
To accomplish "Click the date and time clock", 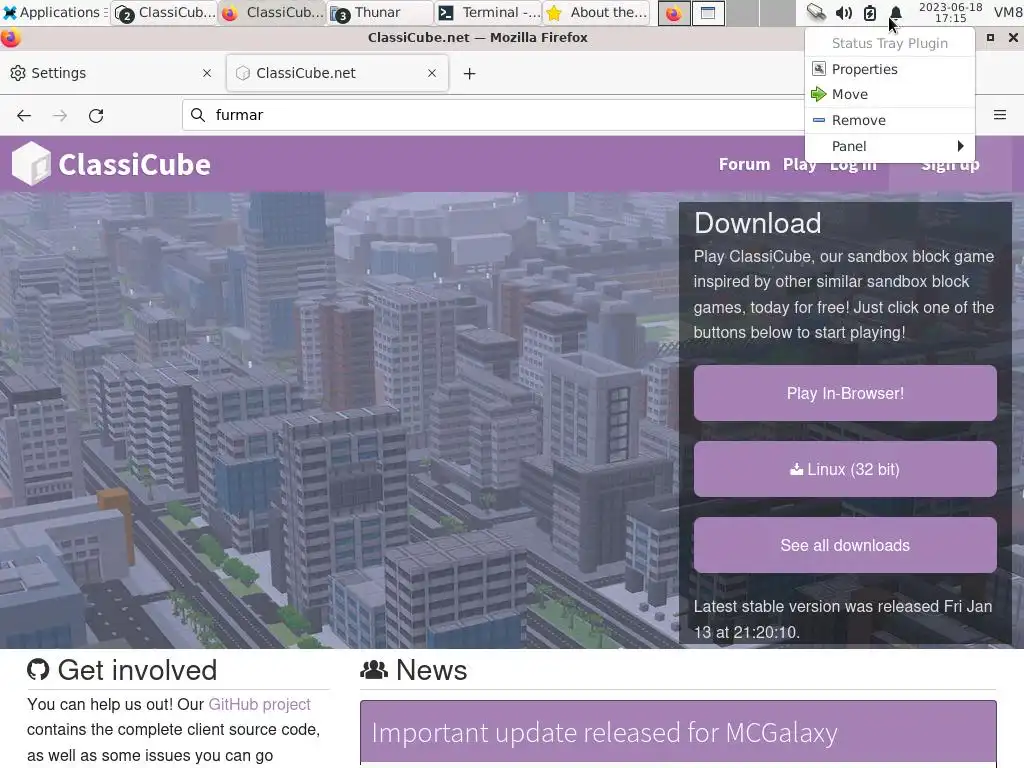I will pos(950,12).
